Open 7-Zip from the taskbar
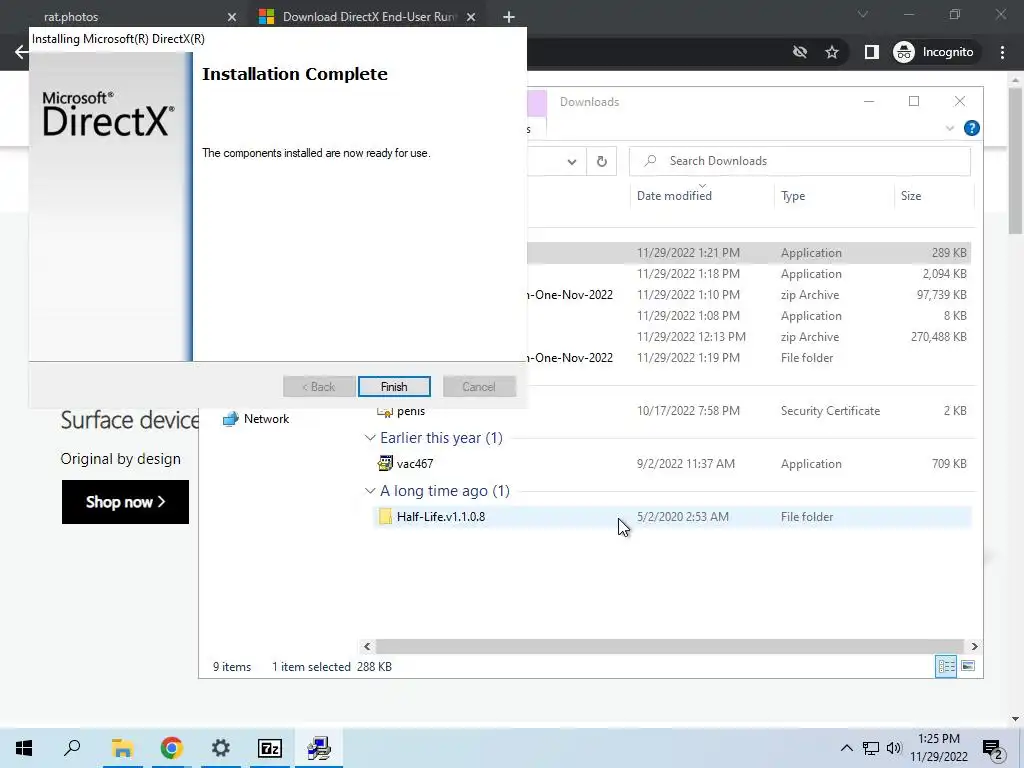The height and width of the screenshot is (768, 1024). pos(270,748)
